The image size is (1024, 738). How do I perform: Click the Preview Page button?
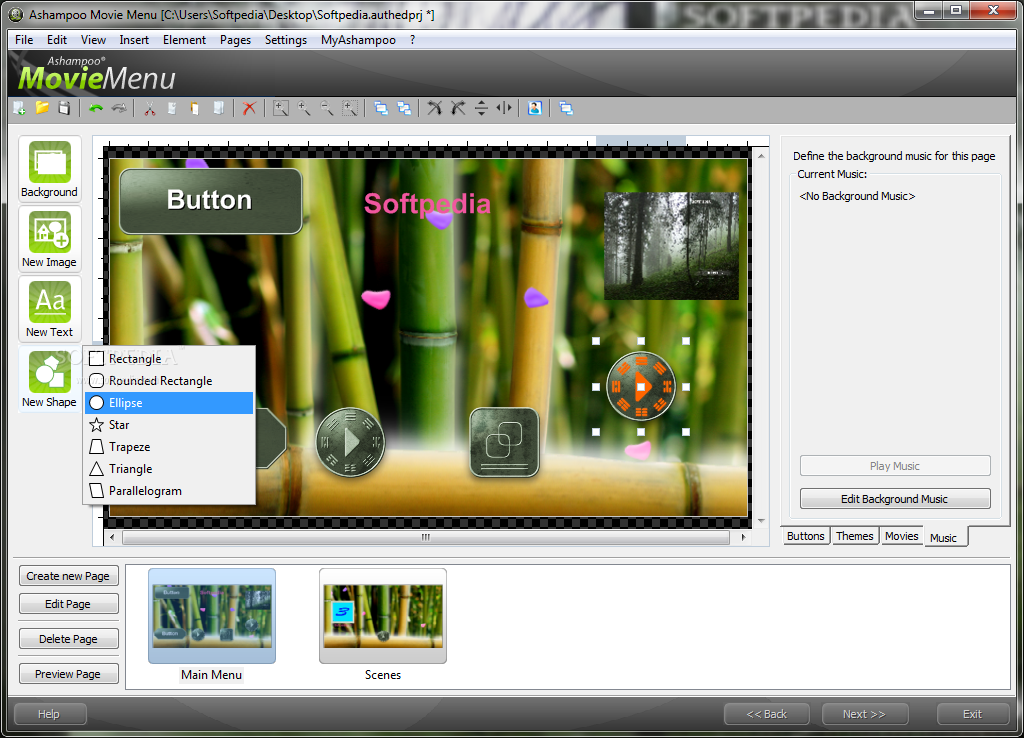tap(68, 674)
